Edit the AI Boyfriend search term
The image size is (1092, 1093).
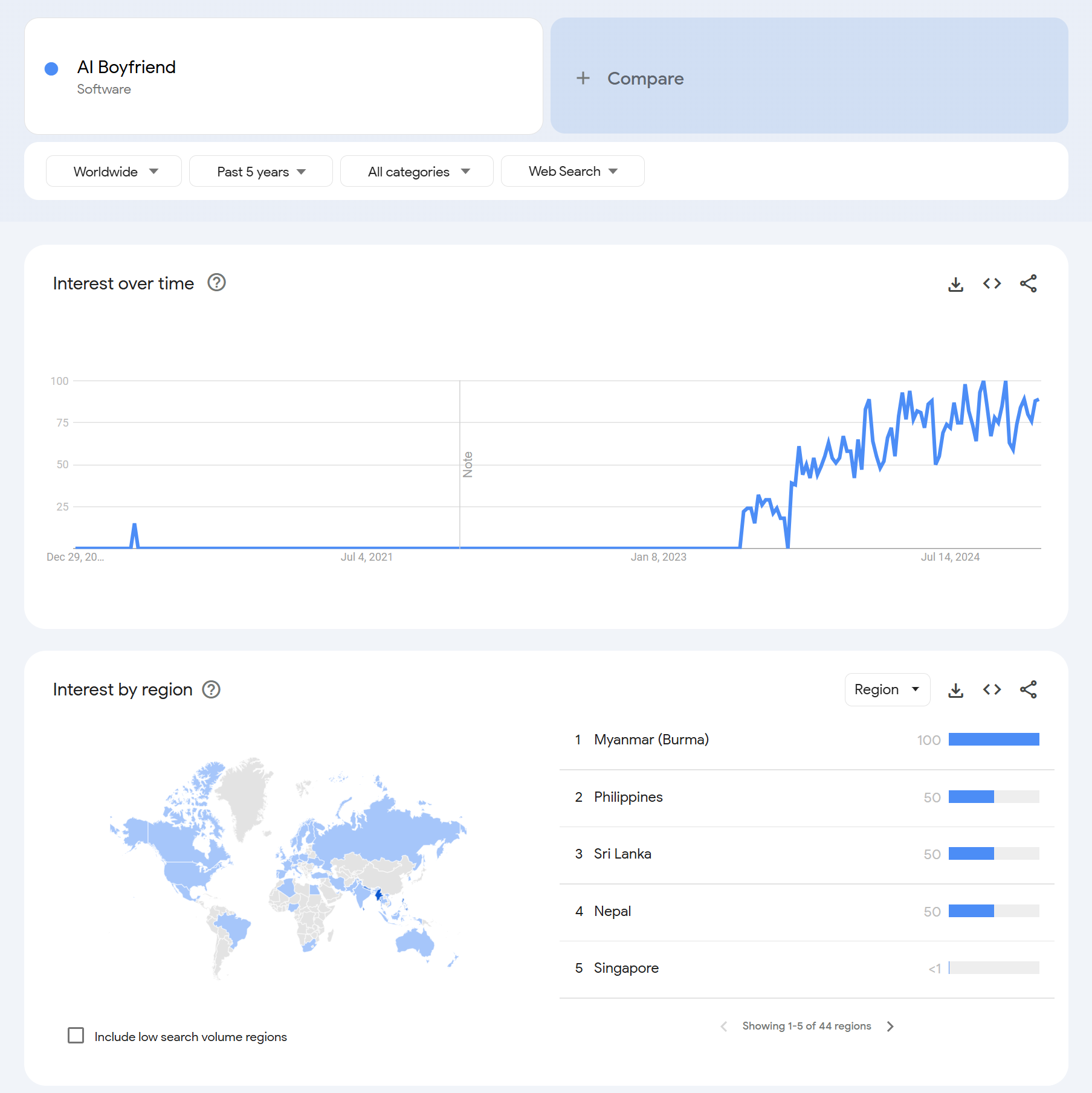283,76
